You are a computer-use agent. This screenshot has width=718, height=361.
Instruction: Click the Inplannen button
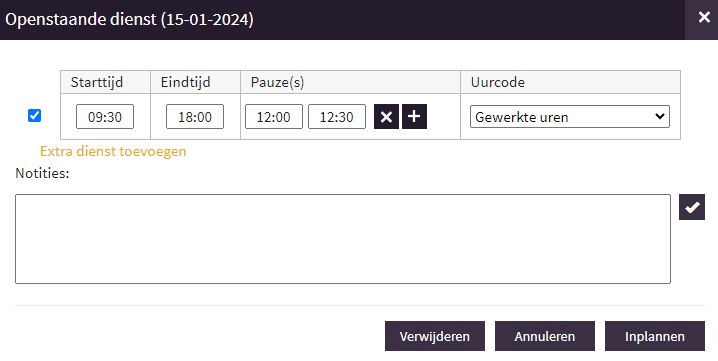click(655, 336)
